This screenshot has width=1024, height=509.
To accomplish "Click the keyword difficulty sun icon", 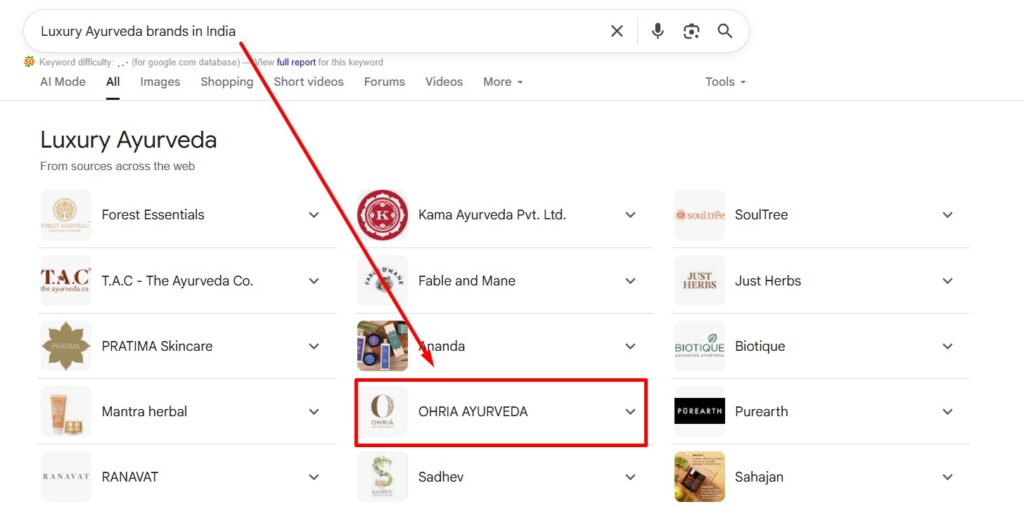I will (29, 61).
